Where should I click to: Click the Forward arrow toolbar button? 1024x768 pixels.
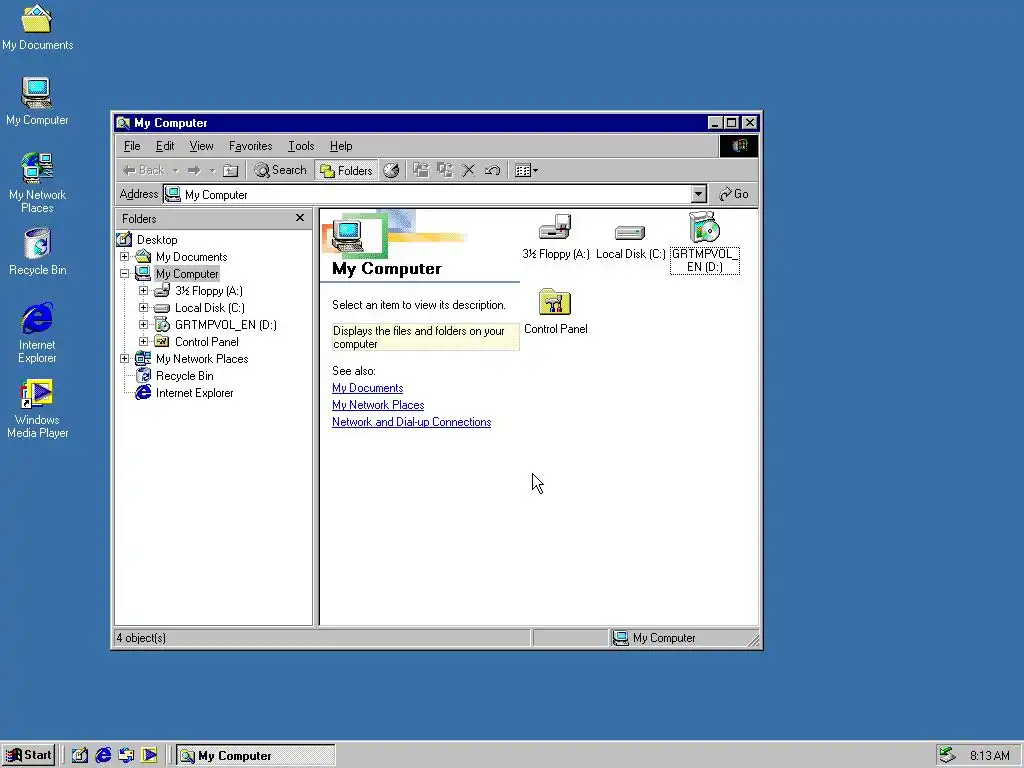click(193, 170)
